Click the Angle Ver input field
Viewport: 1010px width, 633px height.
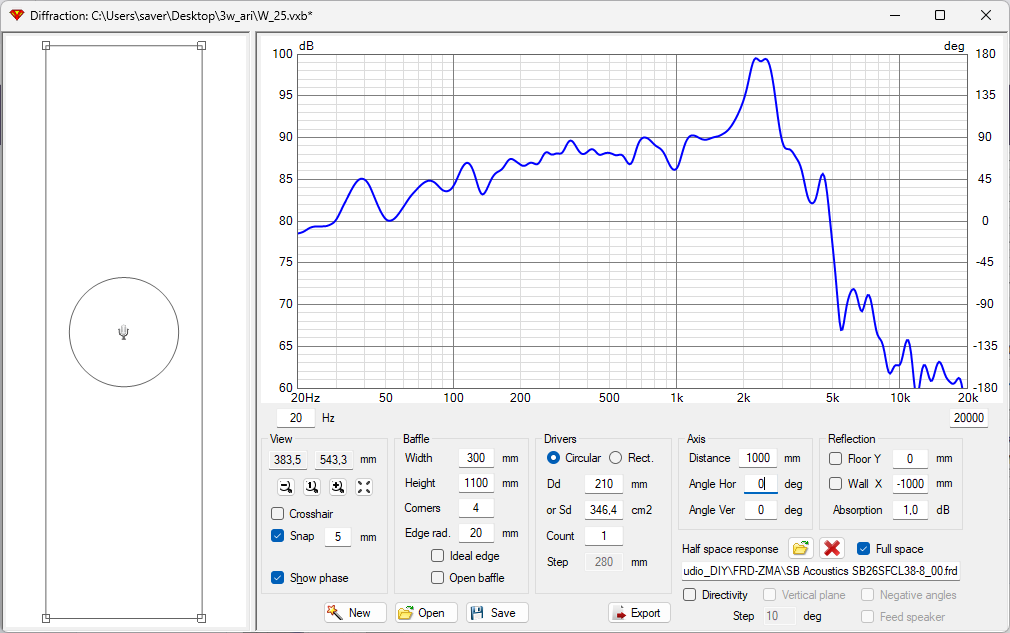(761, 510)
